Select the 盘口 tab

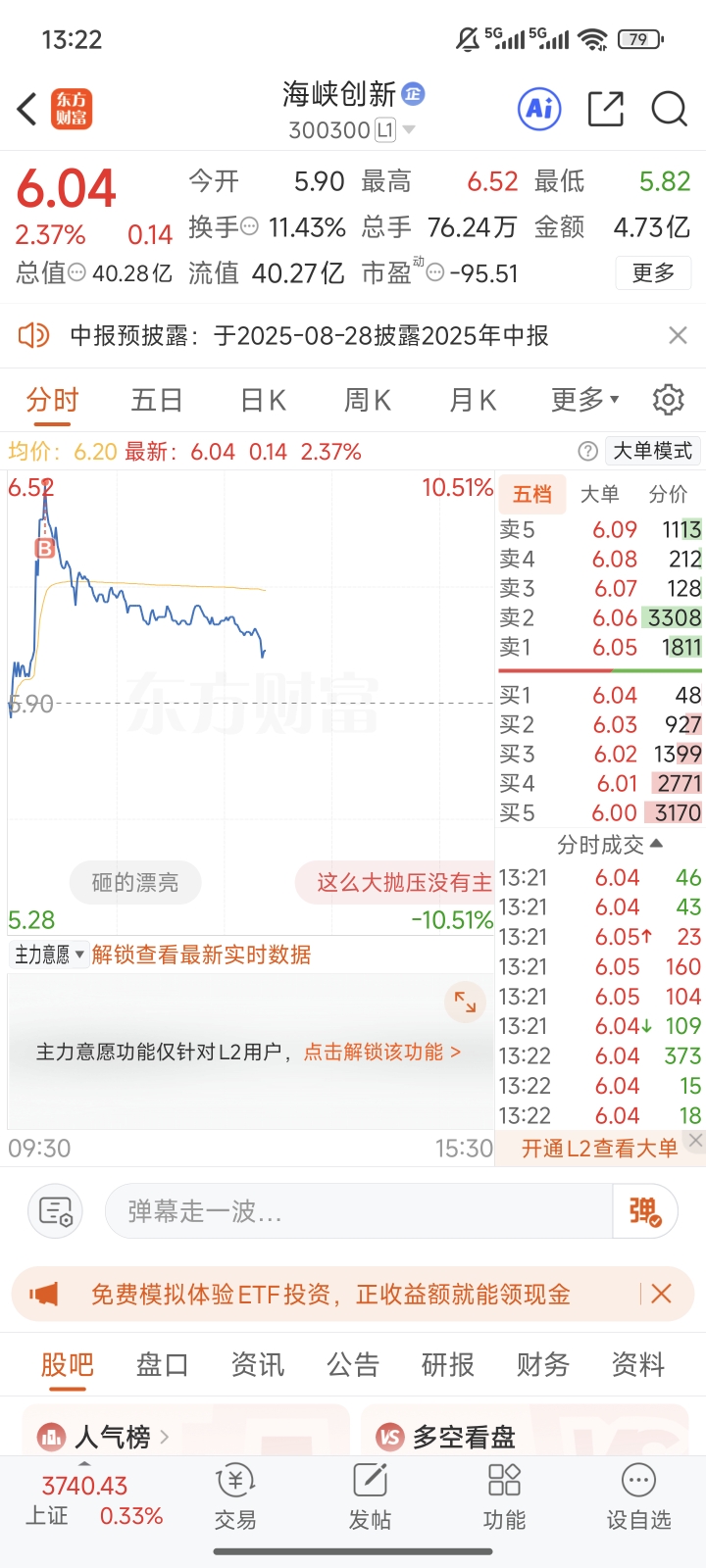pos(162,1364)
